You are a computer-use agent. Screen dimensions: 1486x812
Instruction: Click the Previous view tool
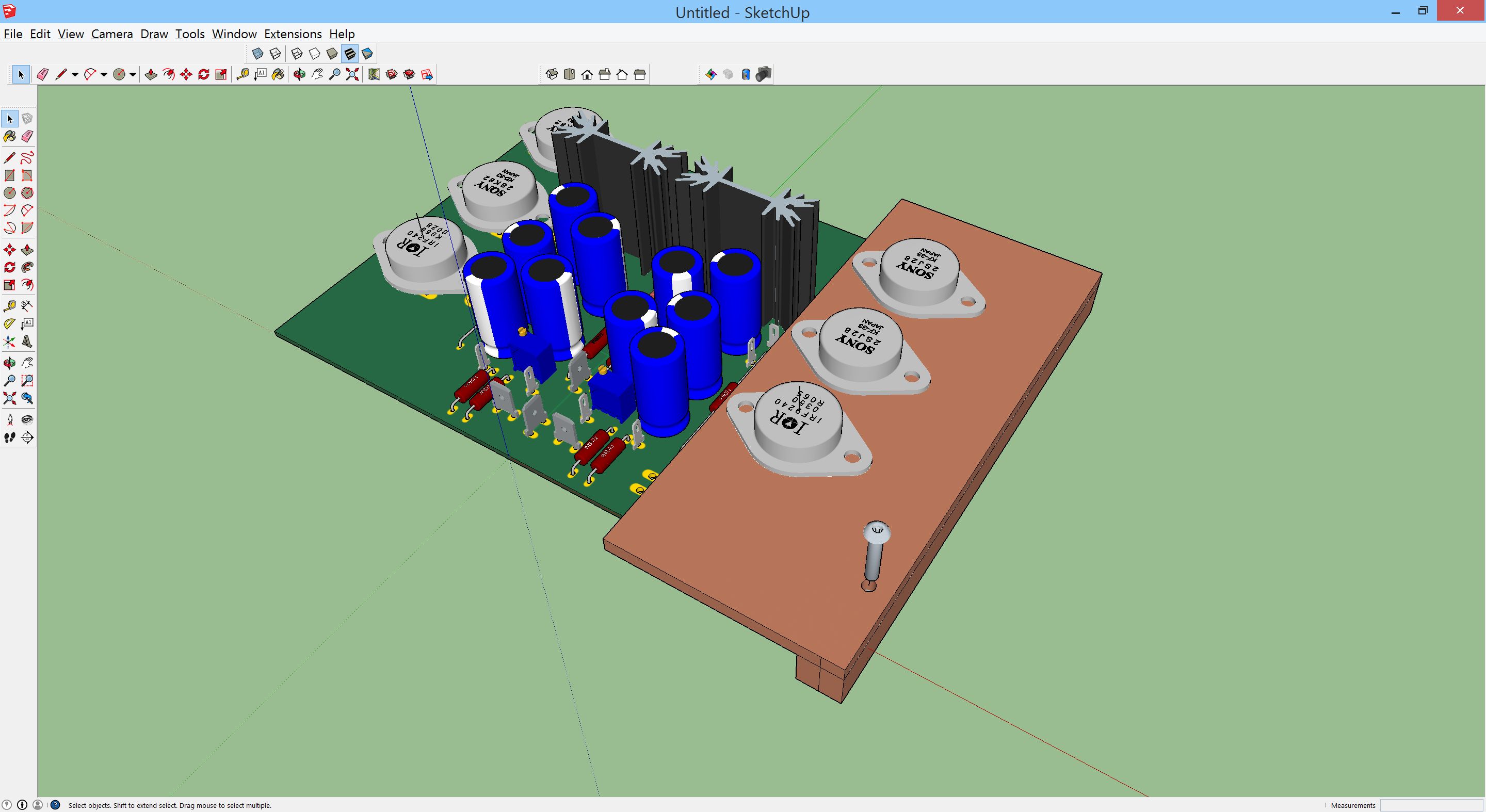click(x=27, y=398)
